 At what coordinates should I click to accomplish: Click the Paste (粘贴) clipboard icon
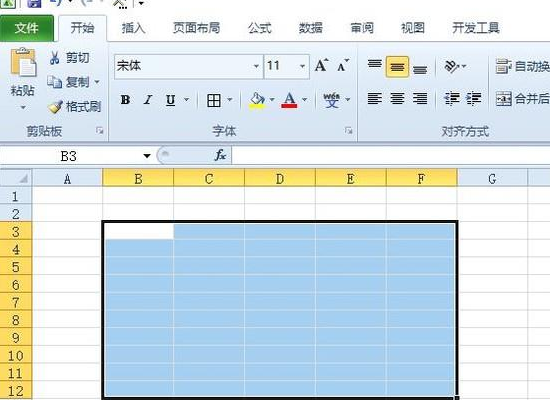(23, 62)
